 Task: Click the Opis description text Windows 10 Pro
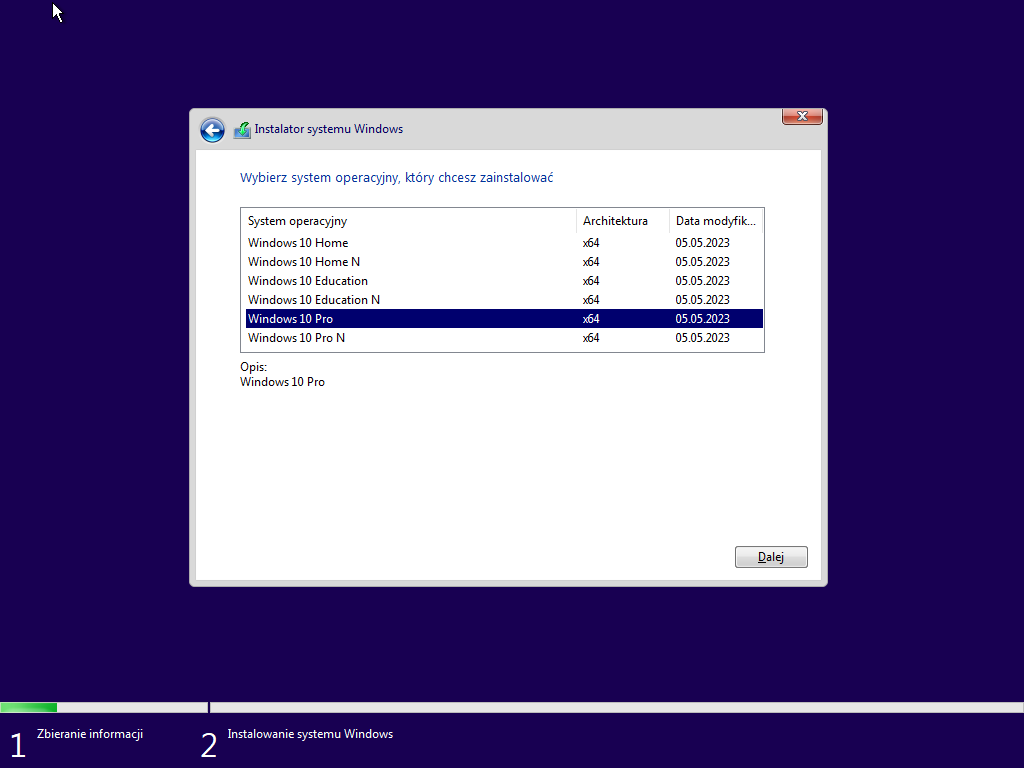(x=282, y=382)
